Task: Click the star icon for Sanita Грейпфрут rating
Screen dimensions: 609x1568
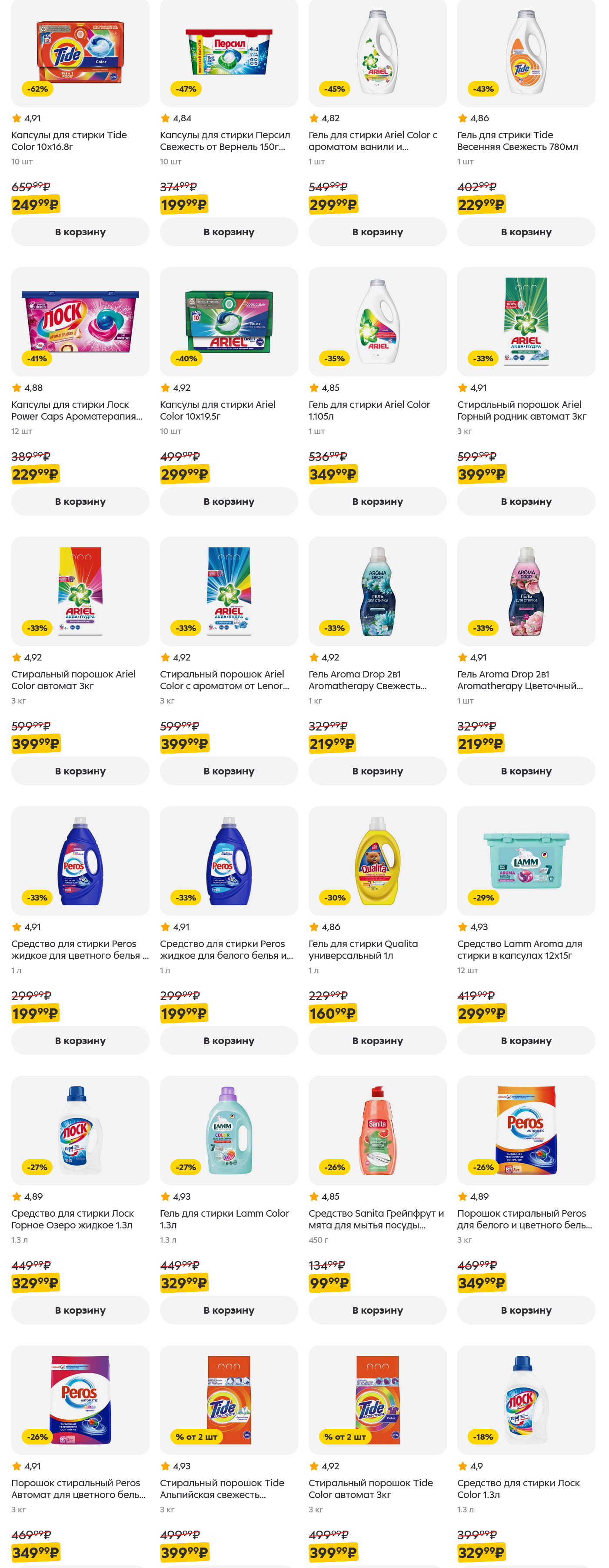Action: [x=314, y=1197]
